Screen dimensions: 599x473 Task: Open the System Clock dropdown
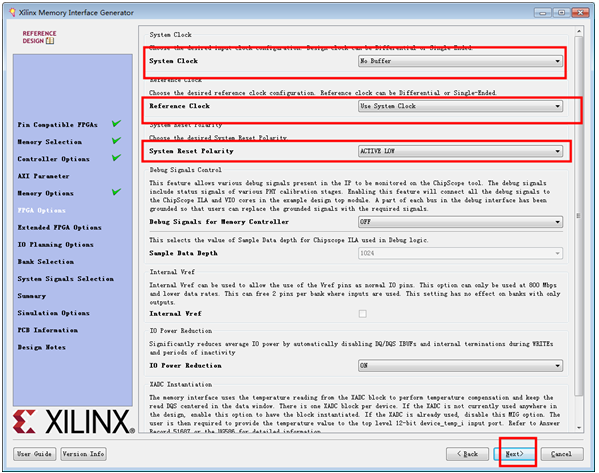tap(460, 61)
